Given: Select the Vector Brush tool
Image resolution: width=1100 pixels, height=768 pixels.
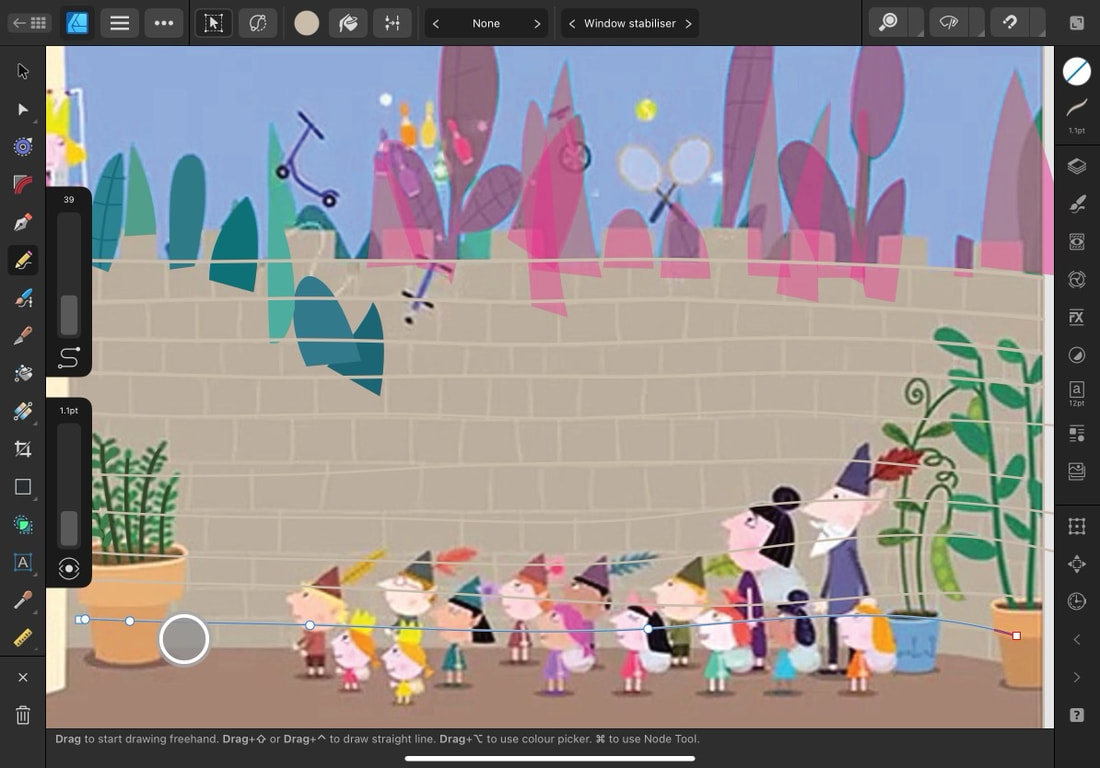Looking at the screenshot, I should click(x=22, y=298).
